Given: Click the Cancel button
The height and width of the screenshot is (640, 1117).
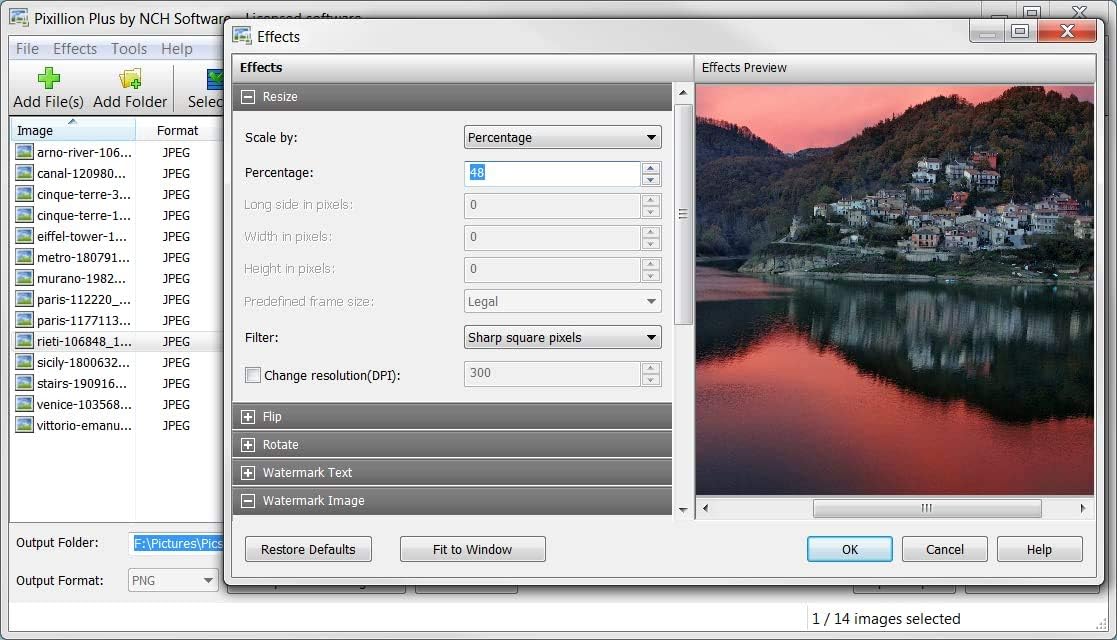Looking at the screenshot, I should (x=945, y=549).
